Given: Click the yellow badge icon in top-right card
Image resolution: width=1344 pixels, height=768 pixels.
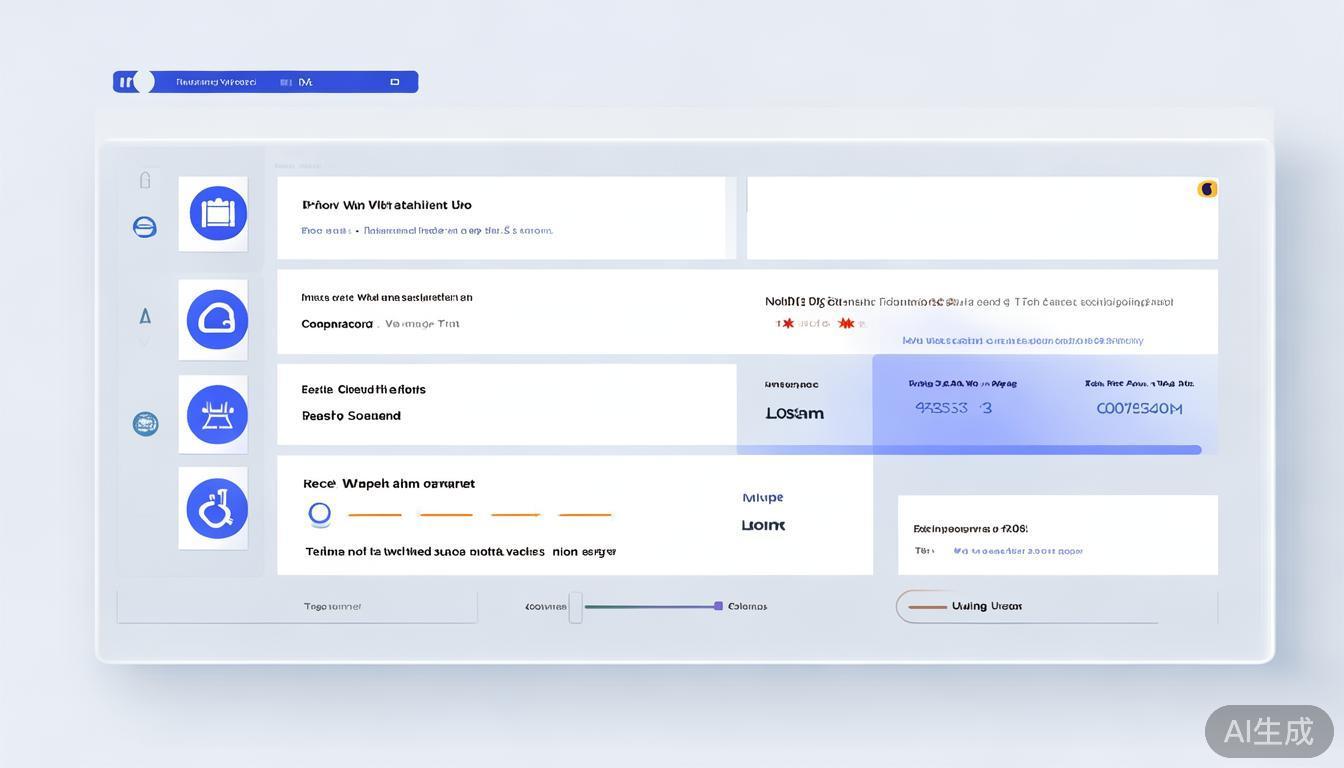Looking at the screenshot, I should (1207, 189).
